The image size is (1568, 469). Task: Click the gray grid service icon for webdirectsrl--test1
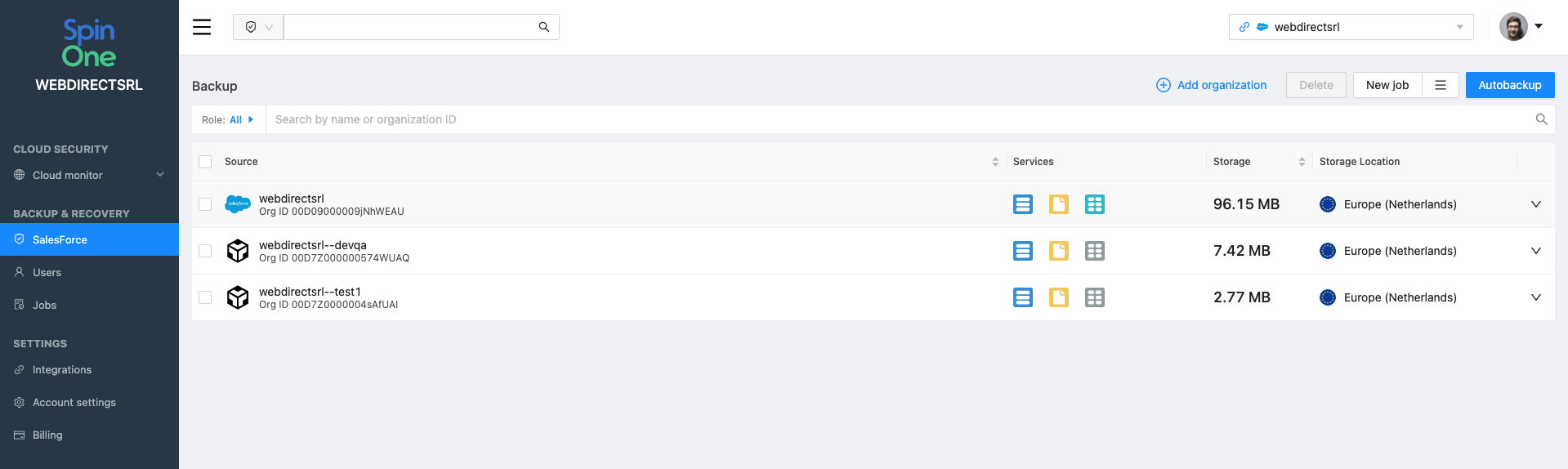1095,297
